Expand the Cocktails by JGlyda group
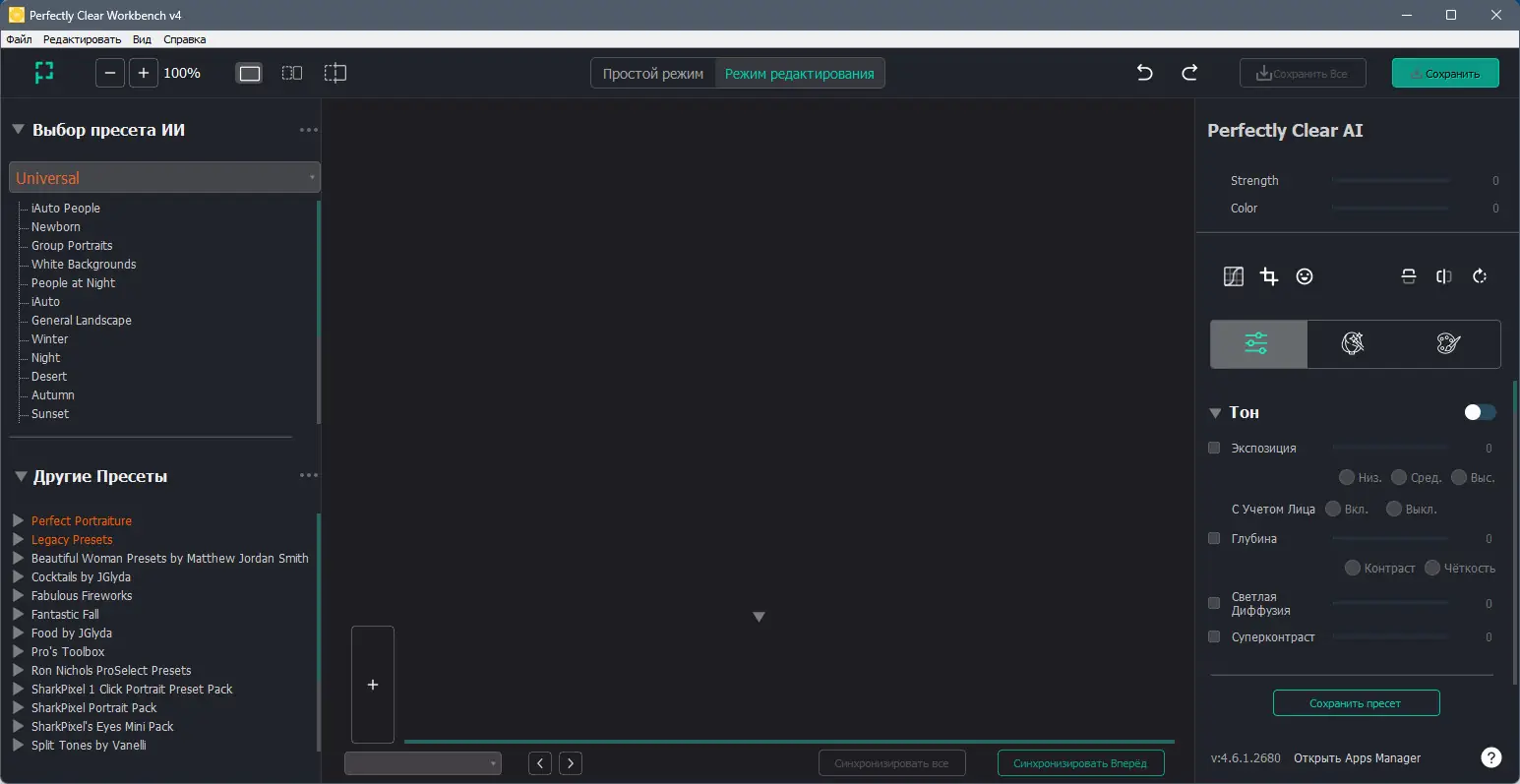 tap(18, 576)
